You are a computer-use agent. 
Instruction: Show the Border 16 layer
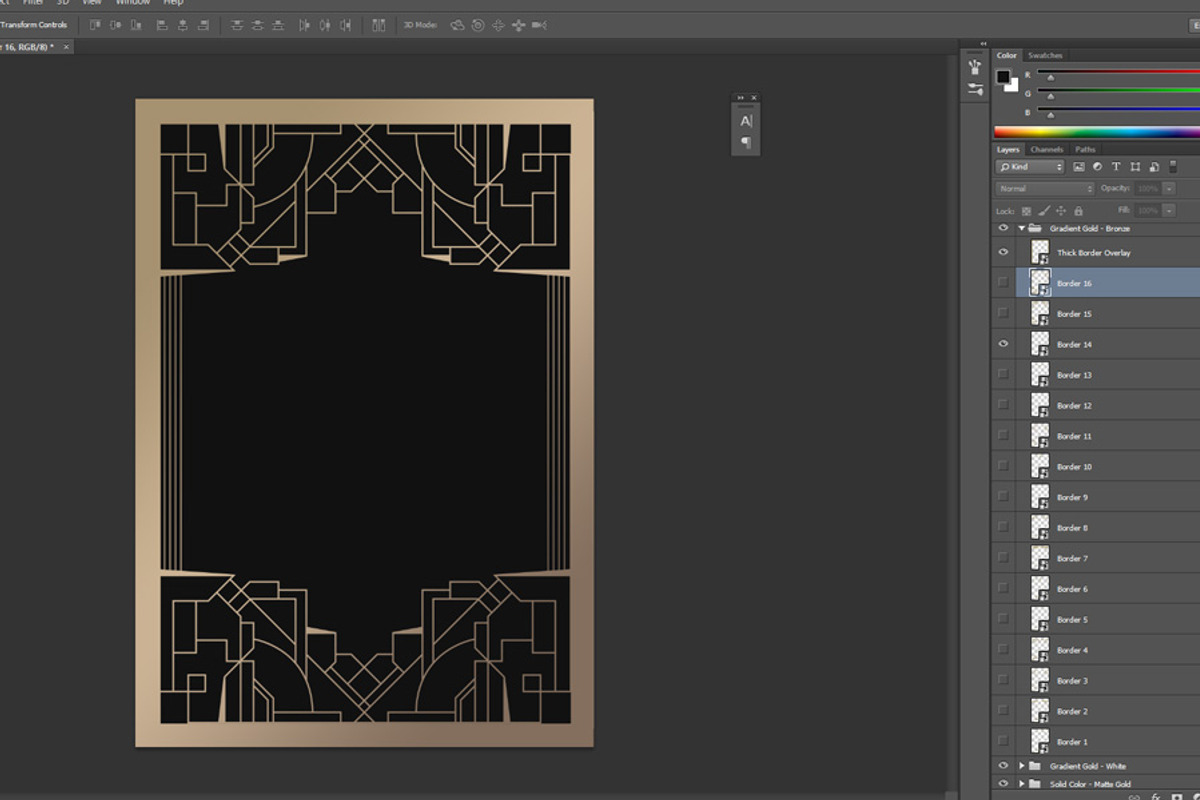click(x=1003, y=283)
